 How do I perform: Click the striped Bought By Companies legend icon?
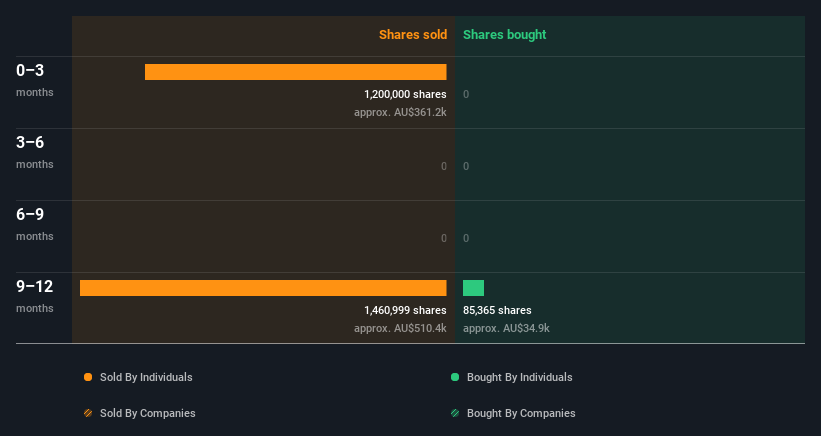[455, 413]
